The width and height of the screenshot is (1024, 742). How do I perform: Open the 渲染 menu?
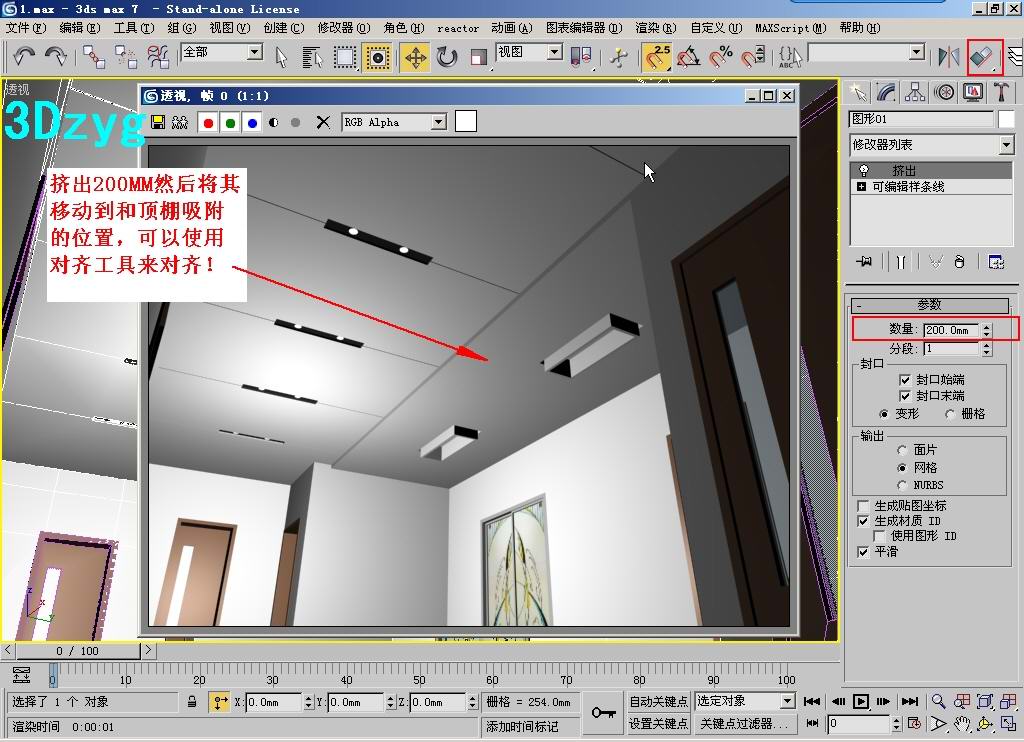pos(656,28)
